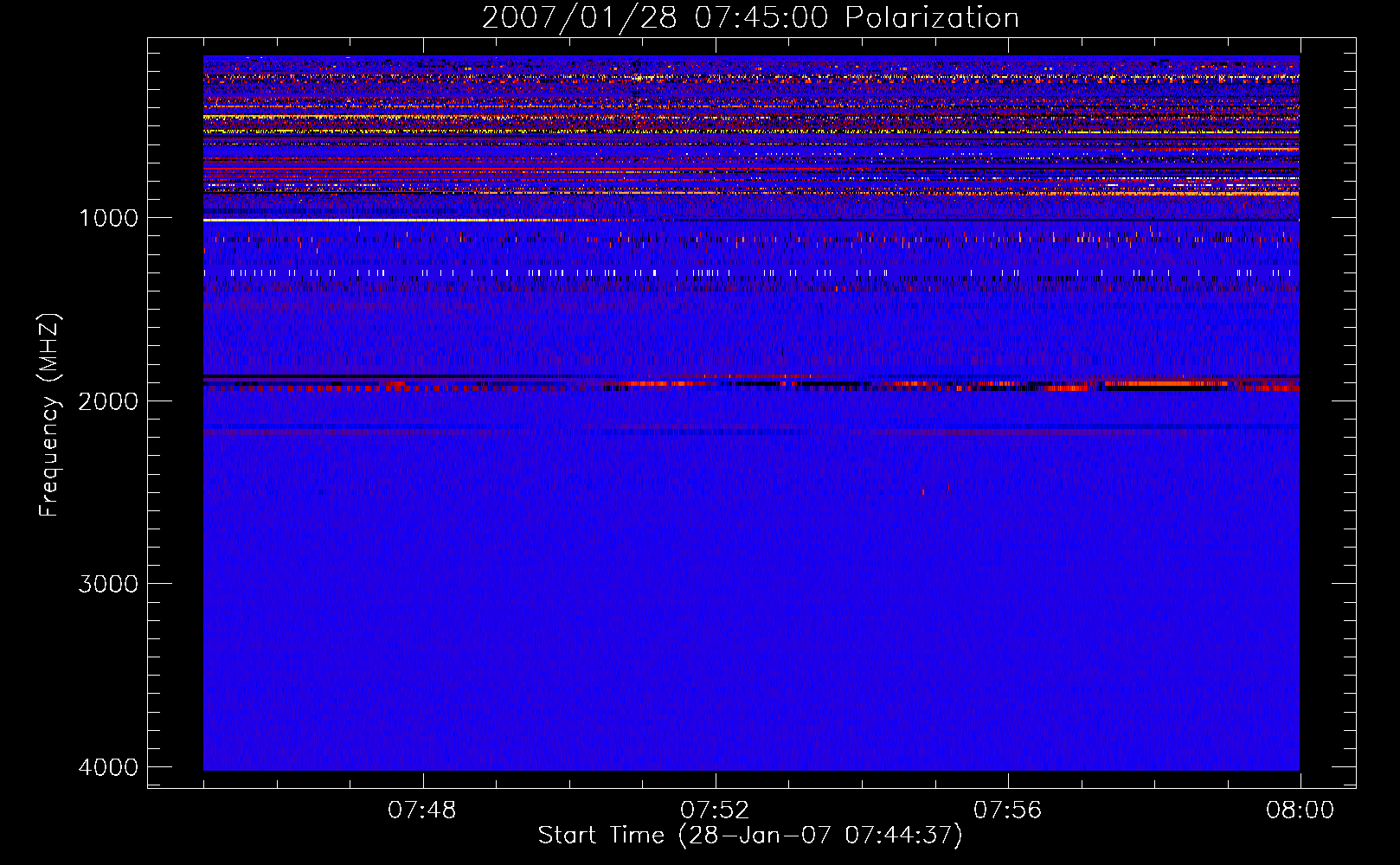Click the 3000 frequency tick label

(x=108, y=584)
